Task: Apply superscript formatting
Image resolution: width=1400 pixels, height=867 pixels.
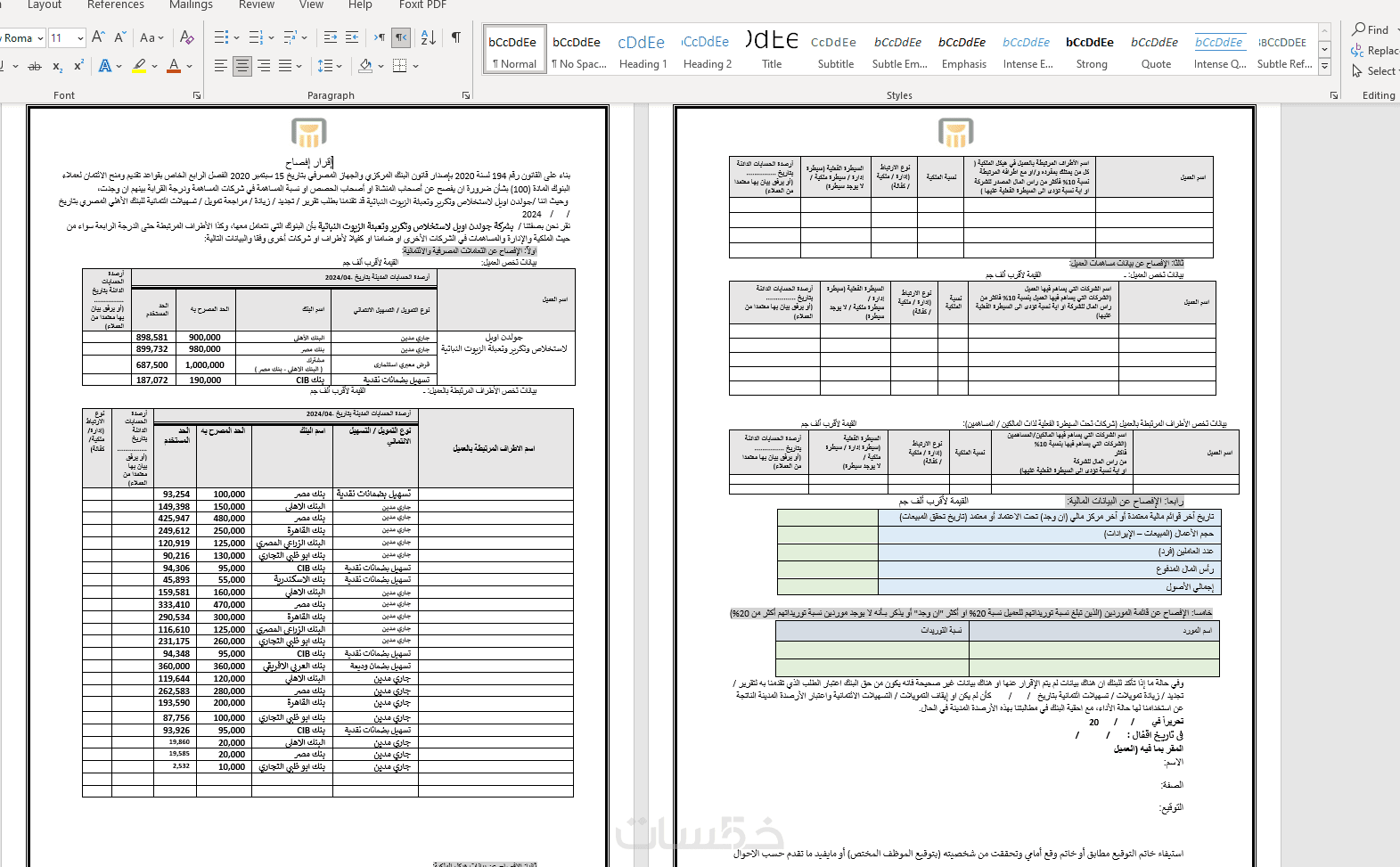Action: point(78,66)
